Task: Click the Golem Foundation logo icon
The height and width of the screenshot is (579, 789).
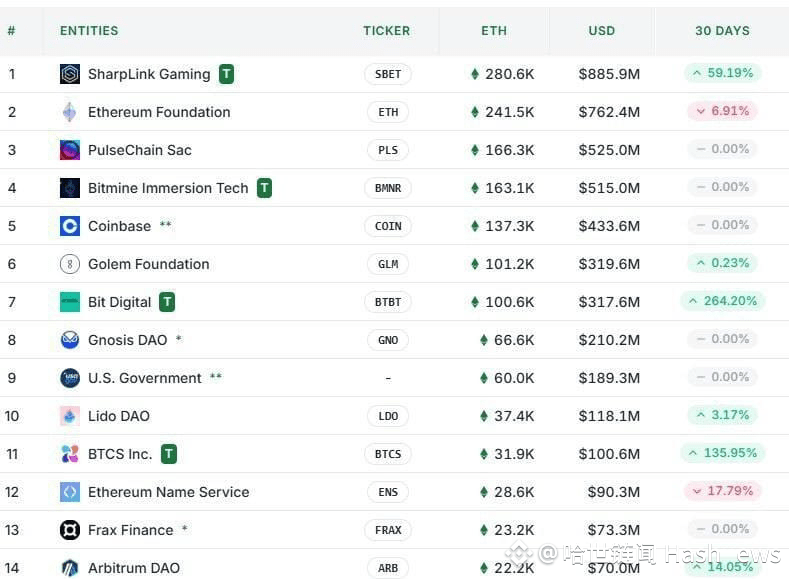Action: tap(69, 264)
